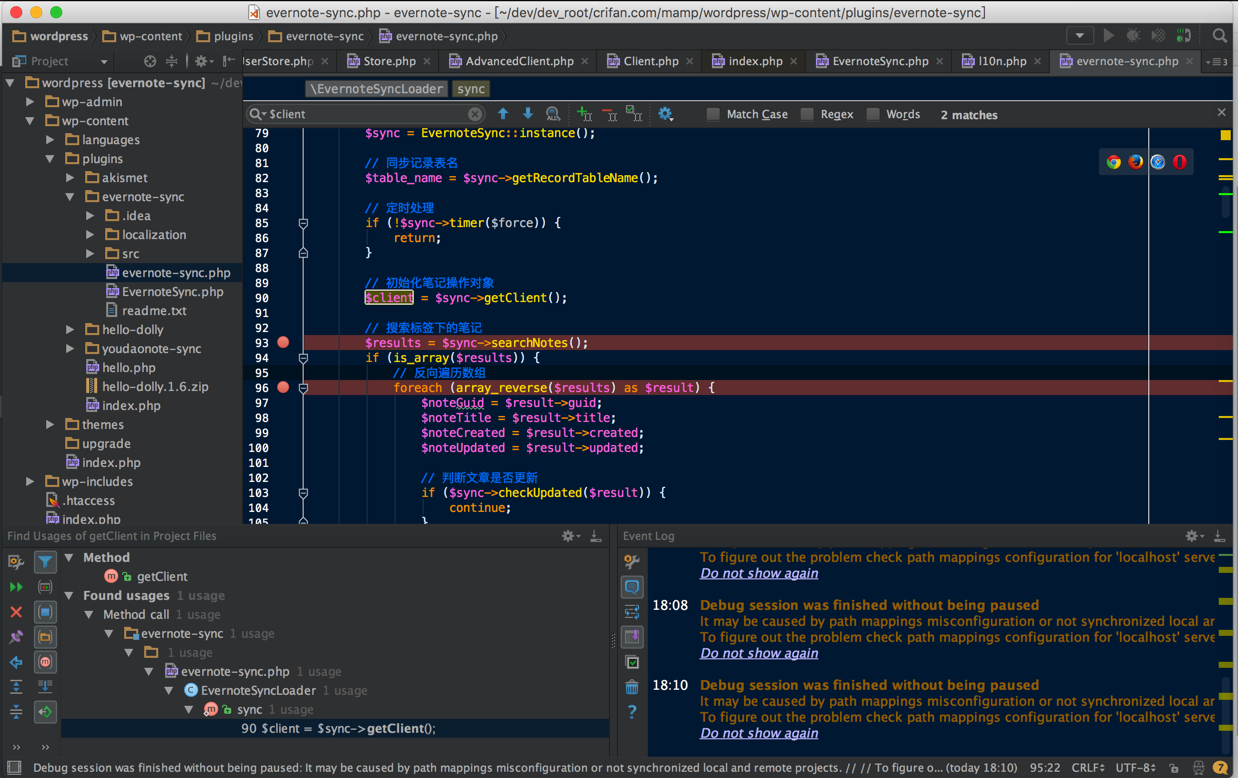Clear all Event Log entries trash icon
Viewport: 1238px width, 778px height.
click(x=632, y=687)
